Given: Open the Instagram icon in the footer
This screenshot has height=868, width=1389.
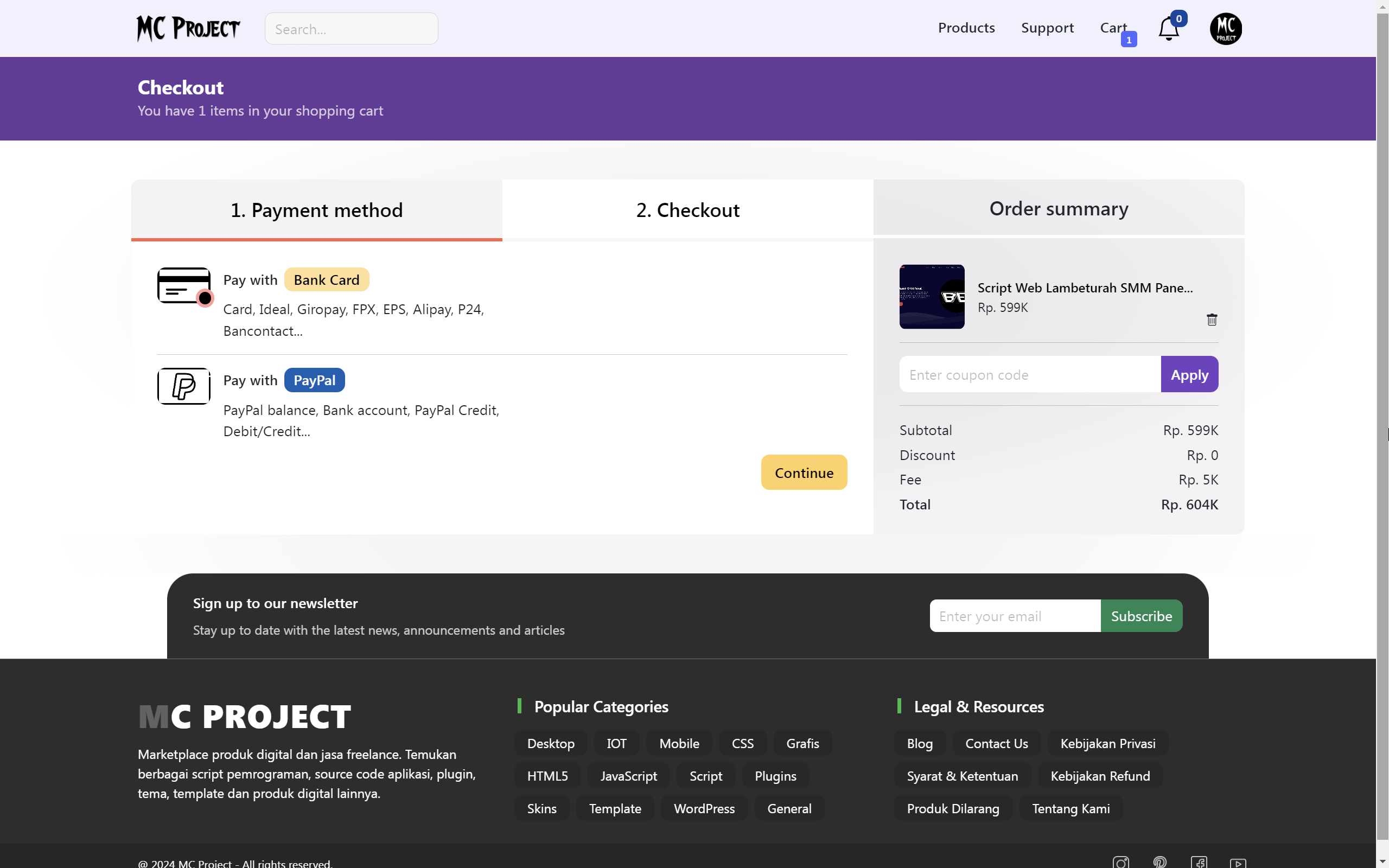Looking at the screenshot, I should [1120, 861].
